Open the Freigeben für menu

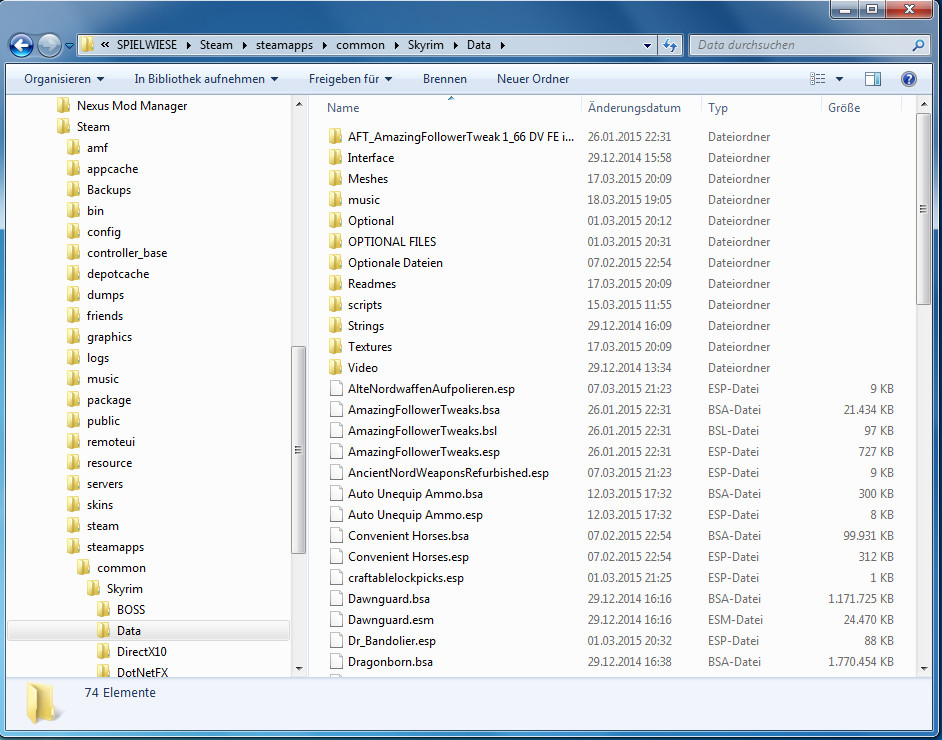(x=350, y=79)
